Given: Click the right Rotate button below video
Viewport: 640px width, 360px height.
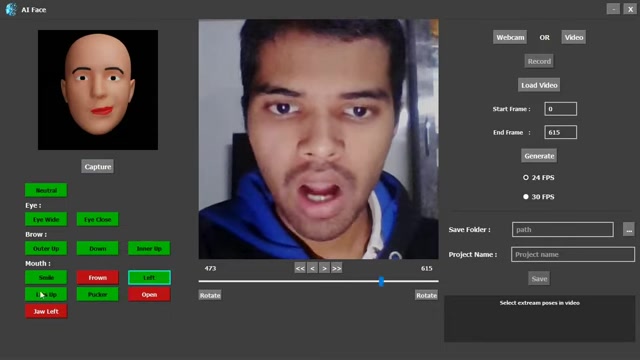Looking at the screenshot, I should pyautogui.click(x=426, y=295).
